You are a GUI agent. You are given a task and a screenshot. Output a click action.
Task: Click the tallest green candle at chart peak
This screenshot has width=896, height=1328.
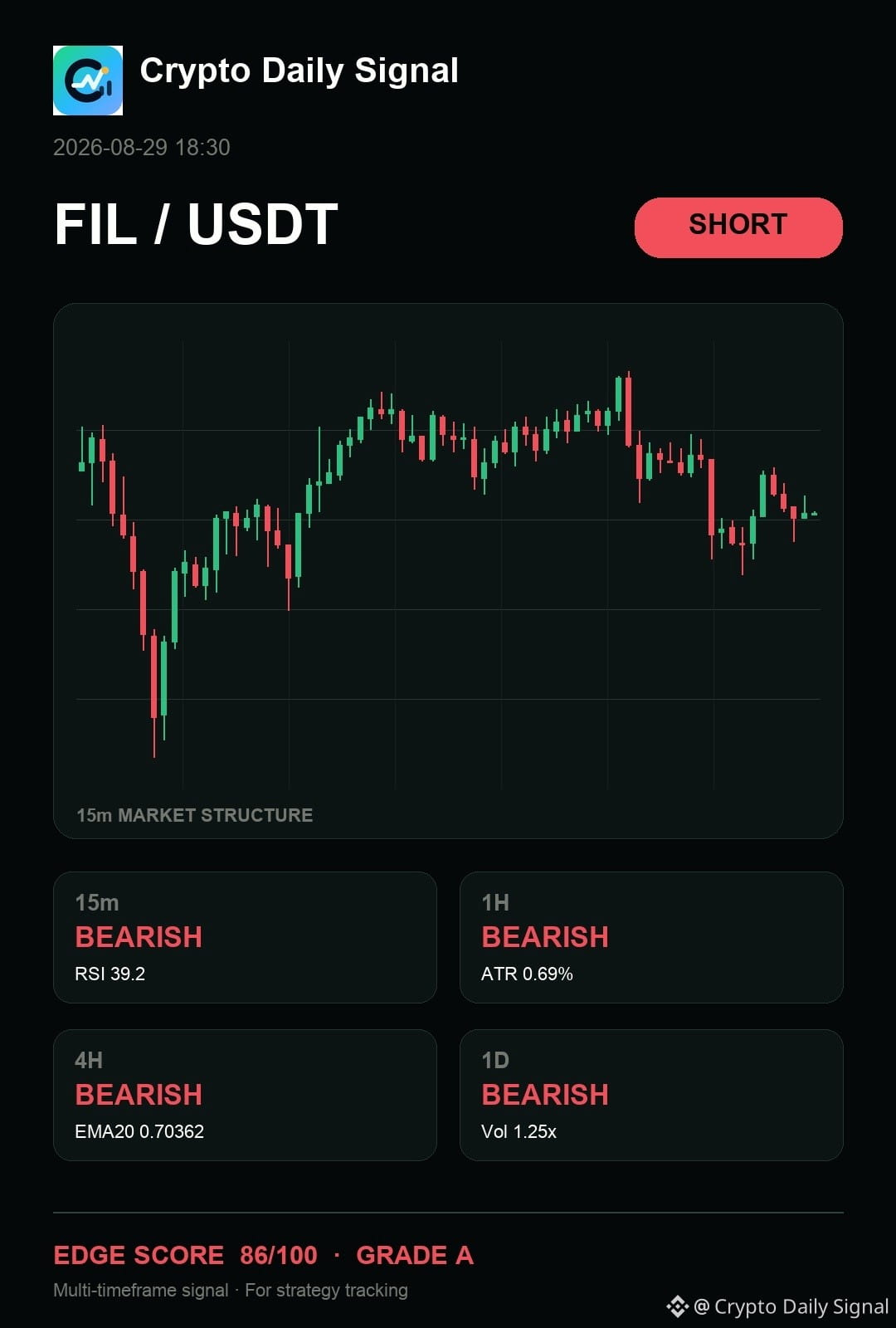pos(619,395)
